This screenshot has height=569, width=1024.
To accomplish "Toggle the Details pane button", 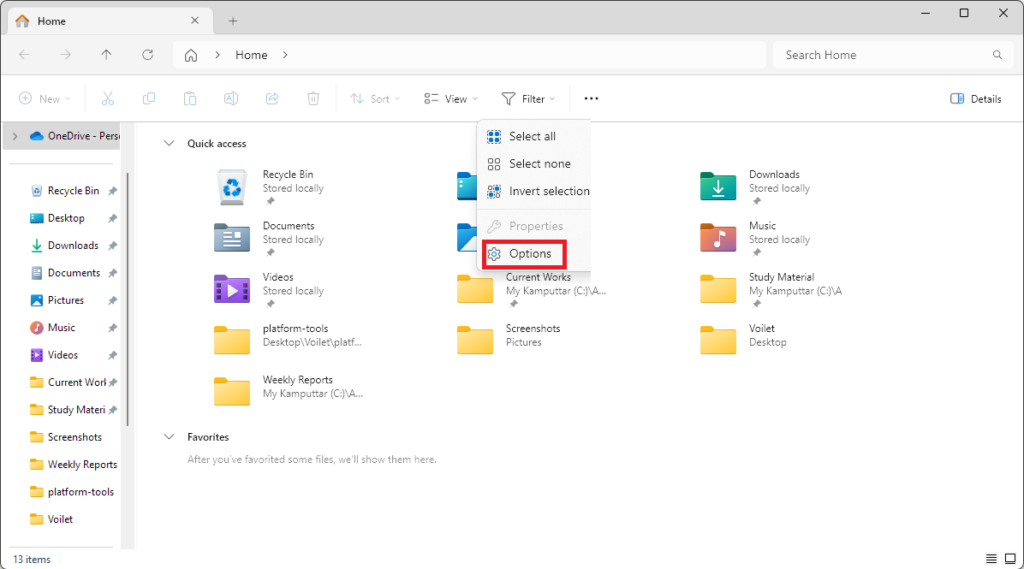I will (x=975, y=99).
